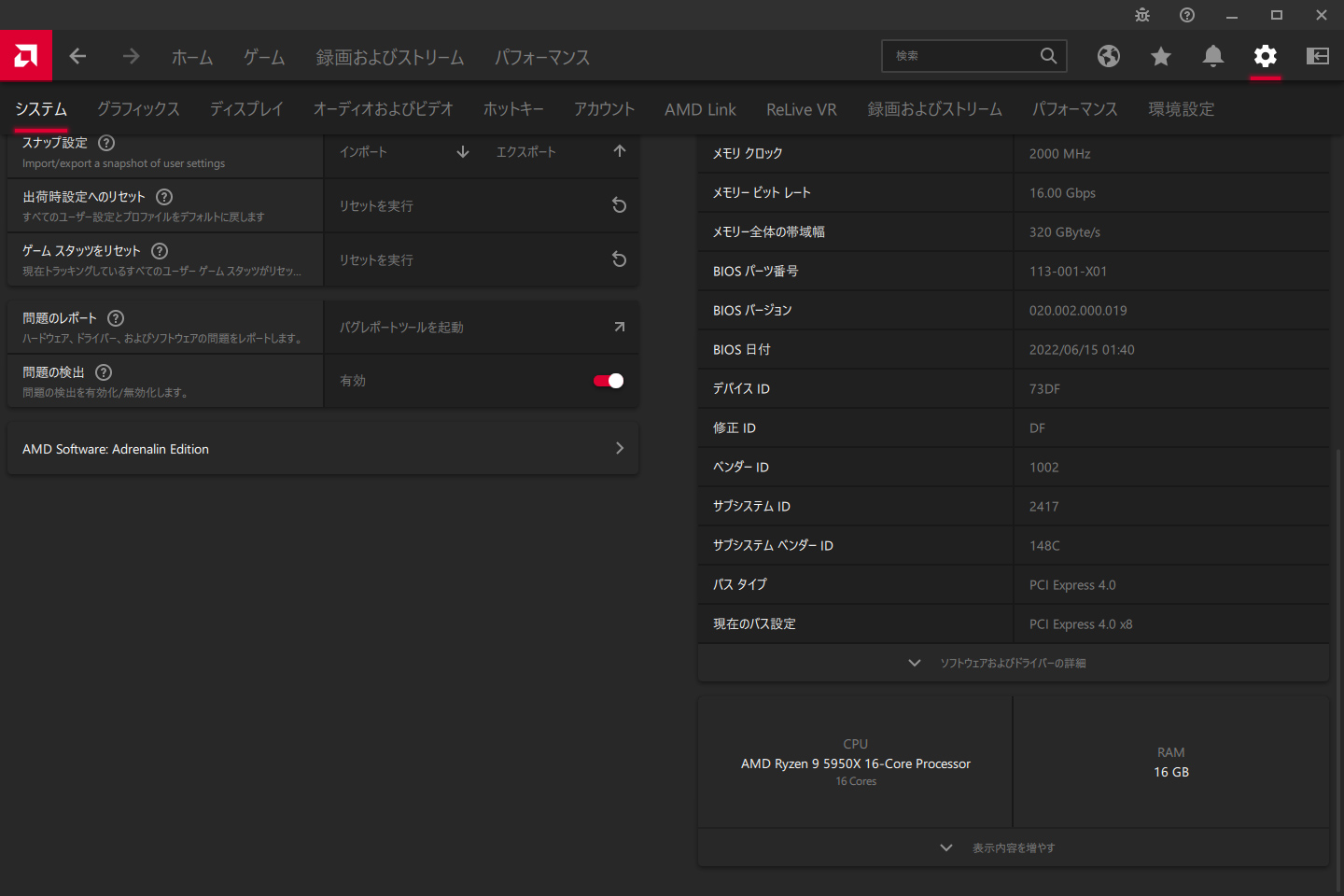
Task: Switch to the AMD Link tab
Action: coord(700,109)
